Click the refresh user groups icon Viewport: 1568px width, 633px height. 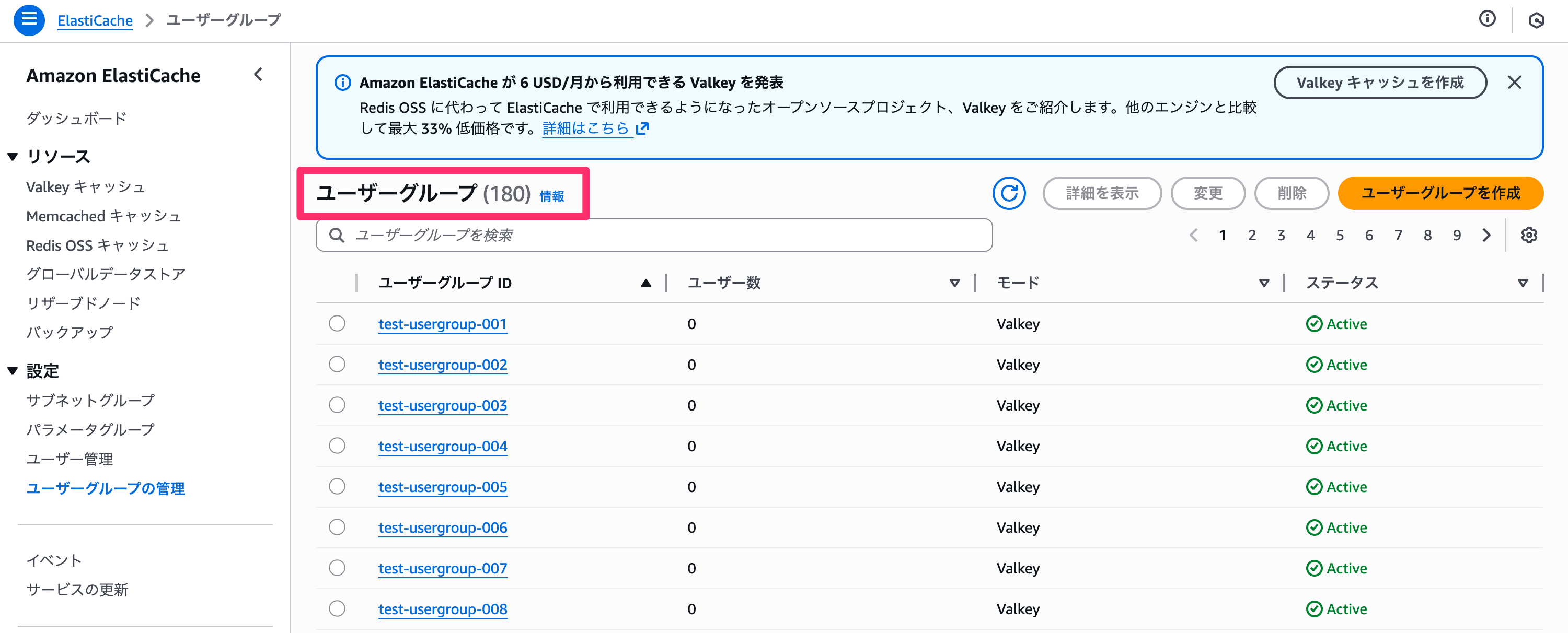tap(1009, 193)
